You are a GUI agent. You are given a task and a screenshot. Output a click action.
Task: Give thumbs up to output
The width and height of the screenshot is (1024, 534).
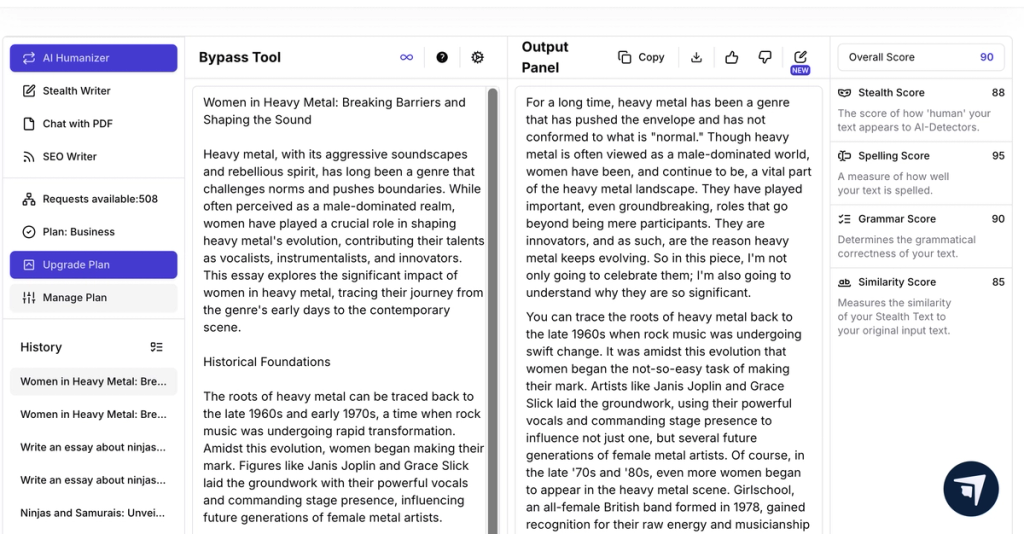pos(731,57)
